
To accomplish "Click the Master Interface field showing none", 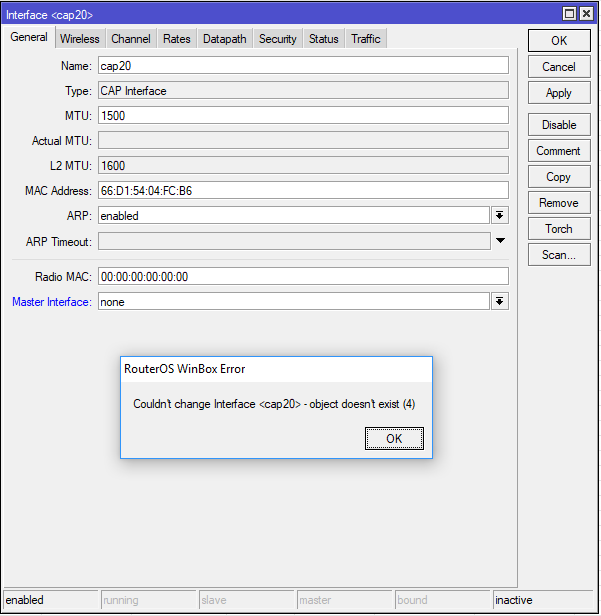I will (x=294, y=301).
